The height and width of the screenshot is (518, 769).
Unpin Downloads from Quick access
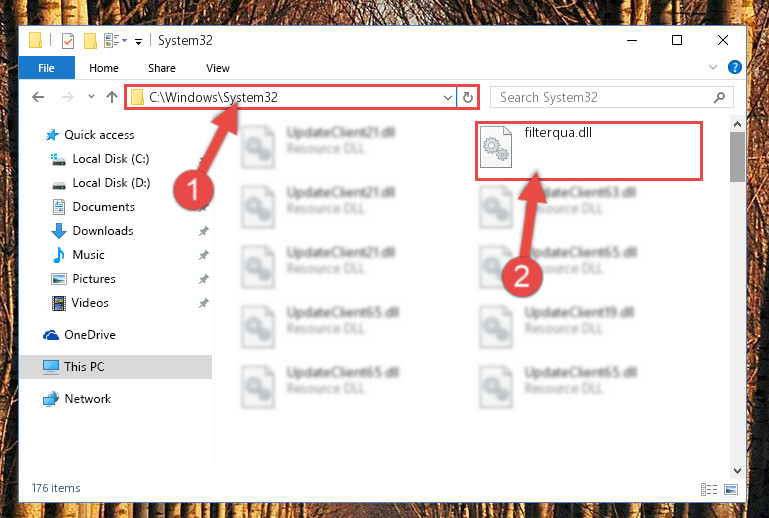coord(204,231)
